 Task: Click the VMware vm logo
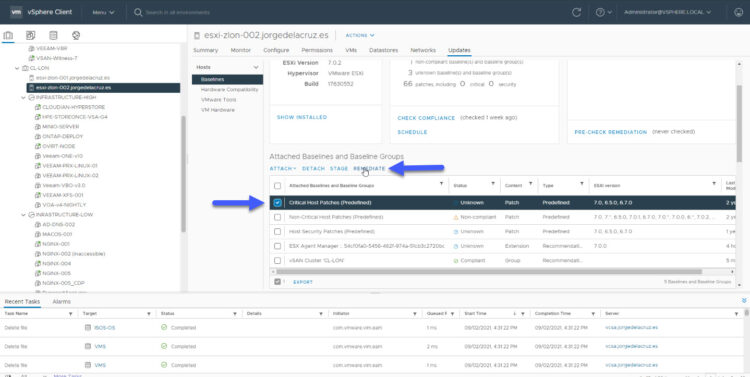pos(16,12)
